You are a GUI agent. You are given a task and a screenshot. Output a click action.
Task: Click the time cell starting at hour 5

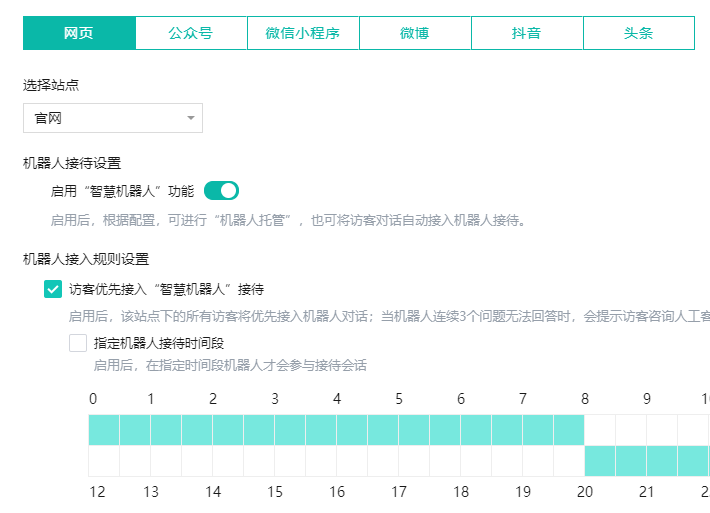pos(414,430)
